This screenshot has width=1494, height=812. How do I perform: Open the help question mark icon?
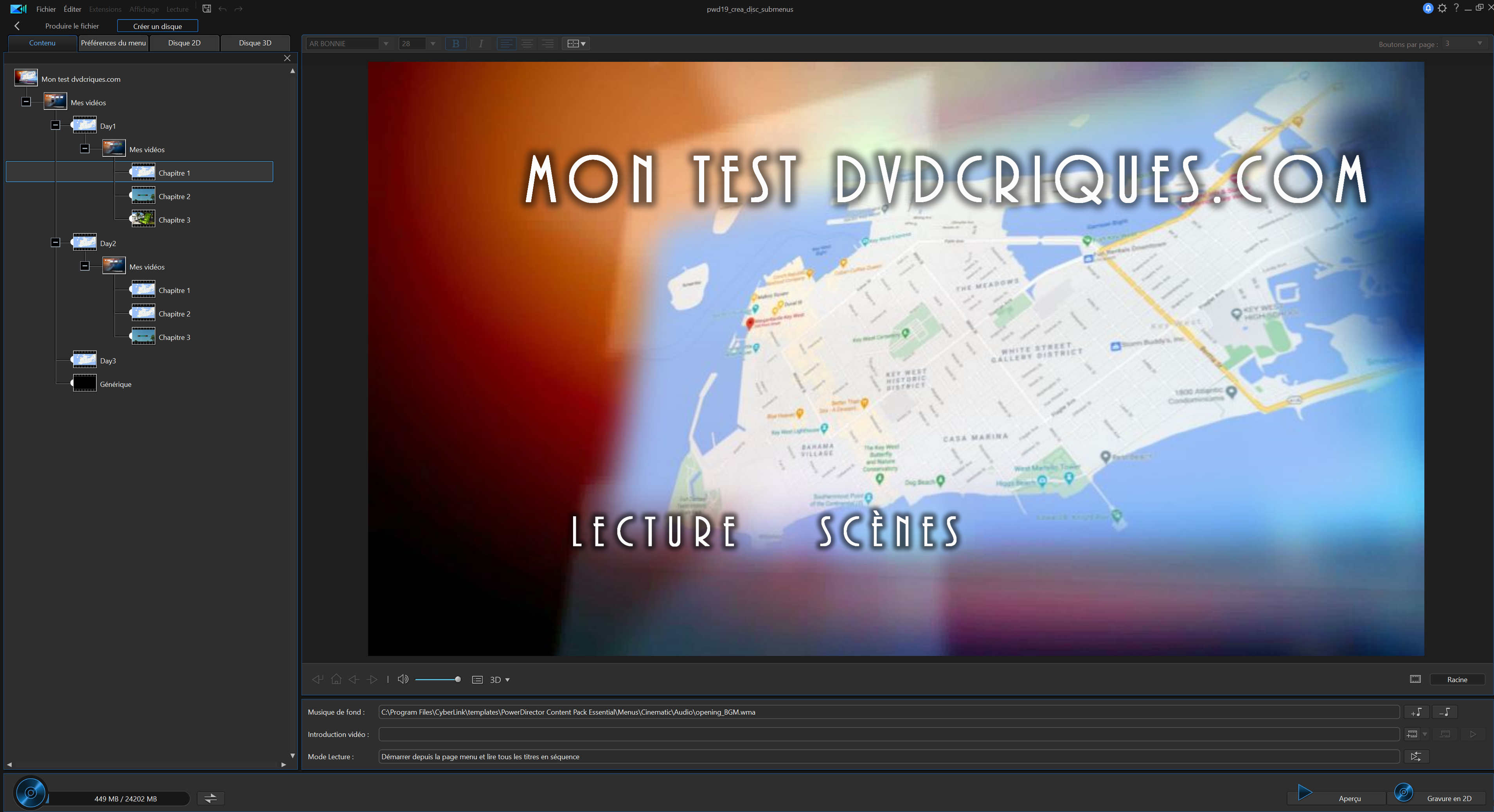[1456, 7]
